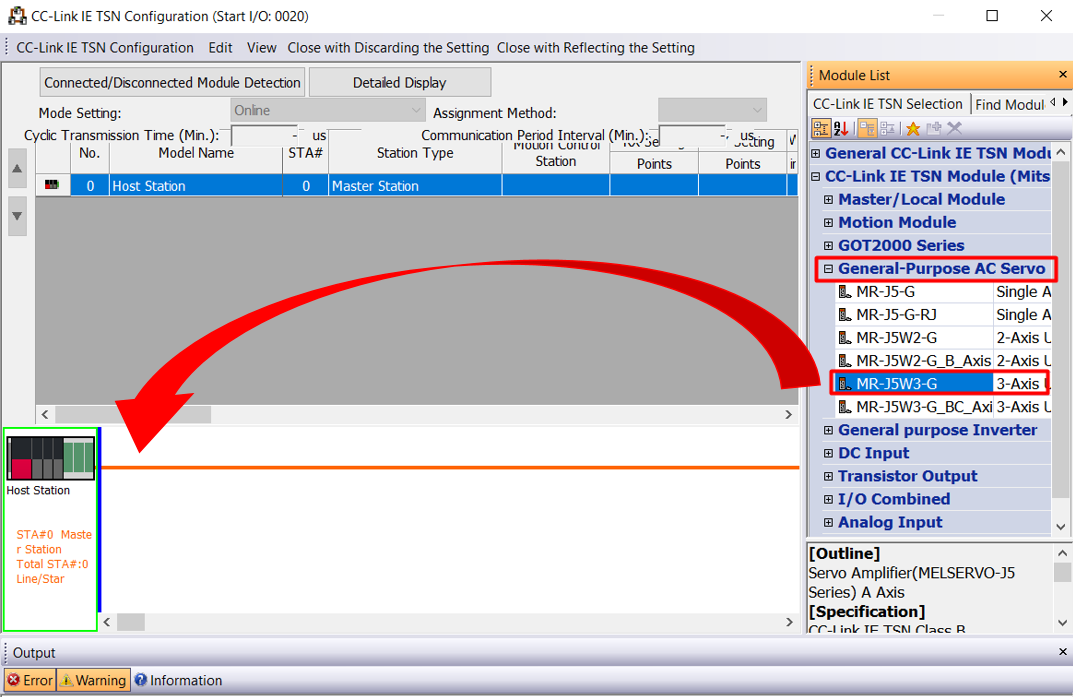Image resolution: width=1073 pixels, height=697 pixels.
Task: Collapse CC-Link IE TSN Module (Mitsubishi) category
Action: 816,176
